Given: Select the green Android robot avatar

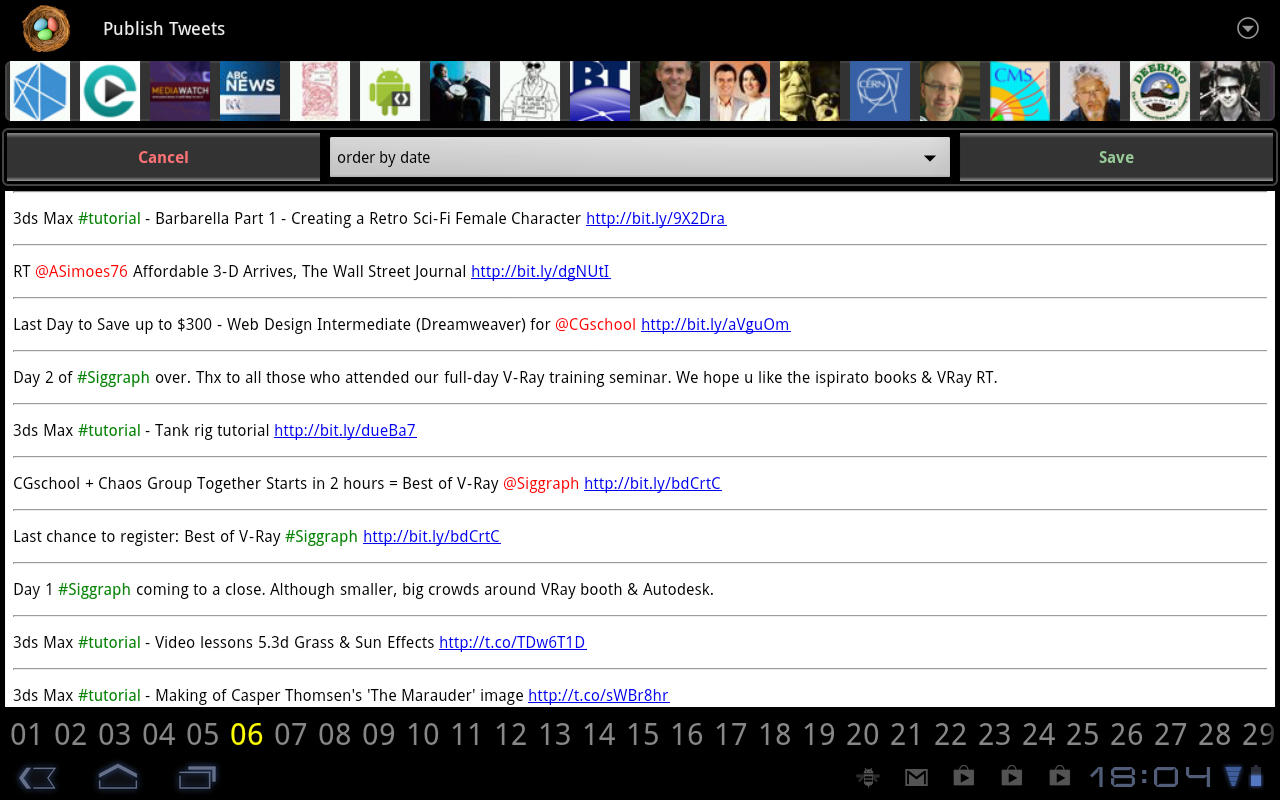Looking at the screenshot, I should 390,91.
